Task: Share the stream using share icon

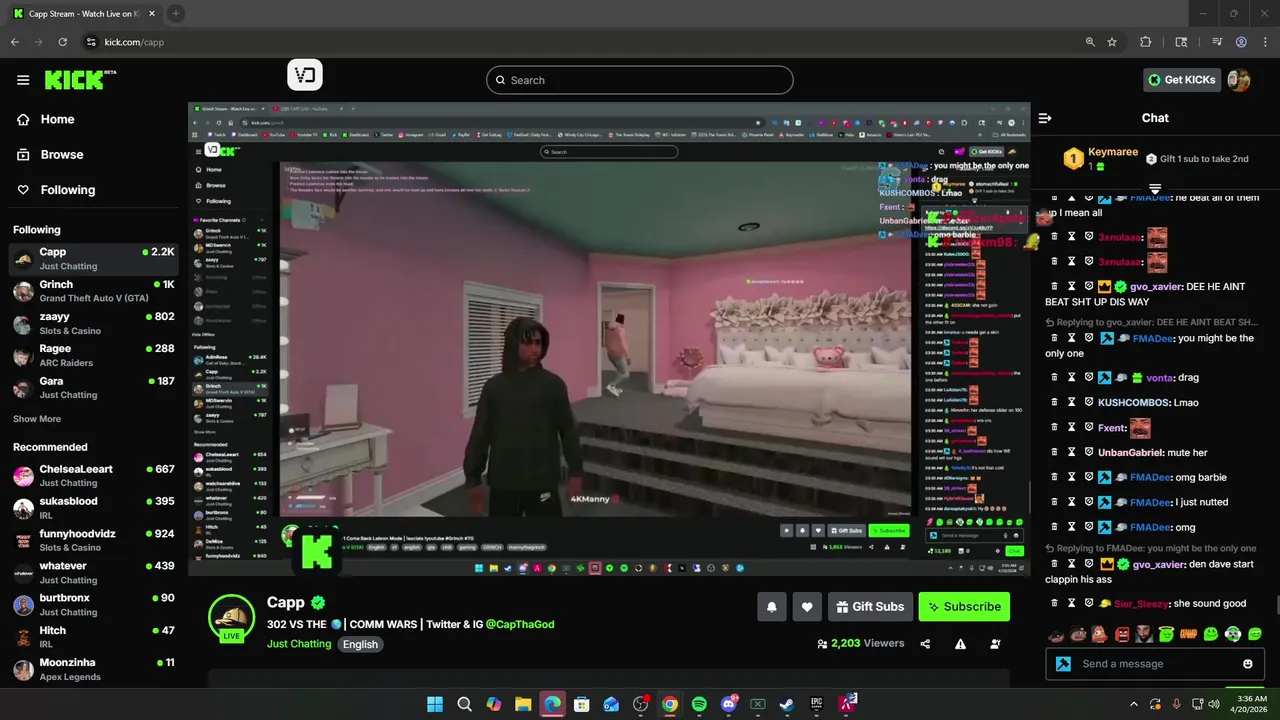Action: (x=925, y=644)
